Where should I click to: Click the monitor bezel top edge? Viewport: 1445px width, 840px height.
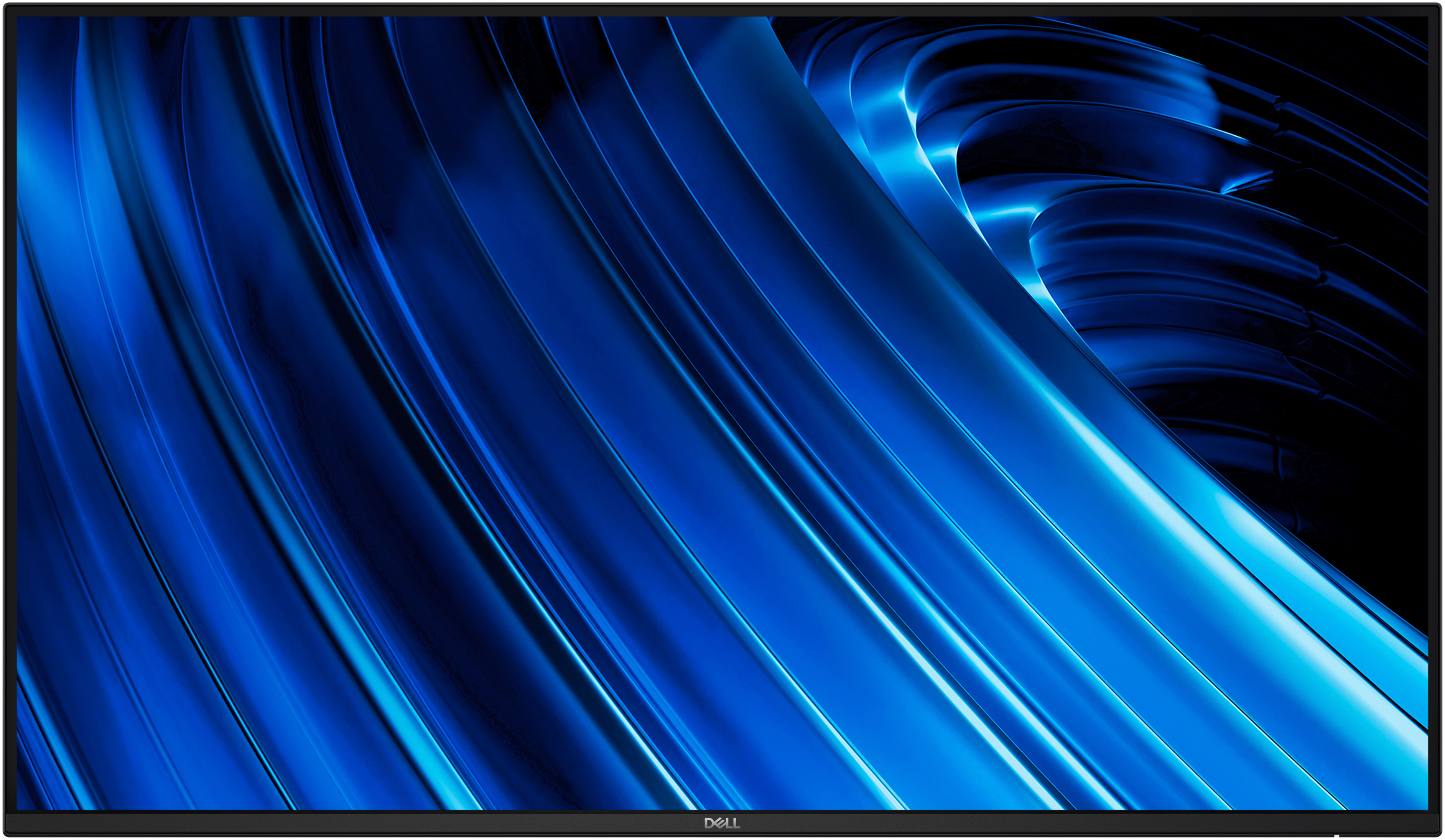(x=722, y=7)
